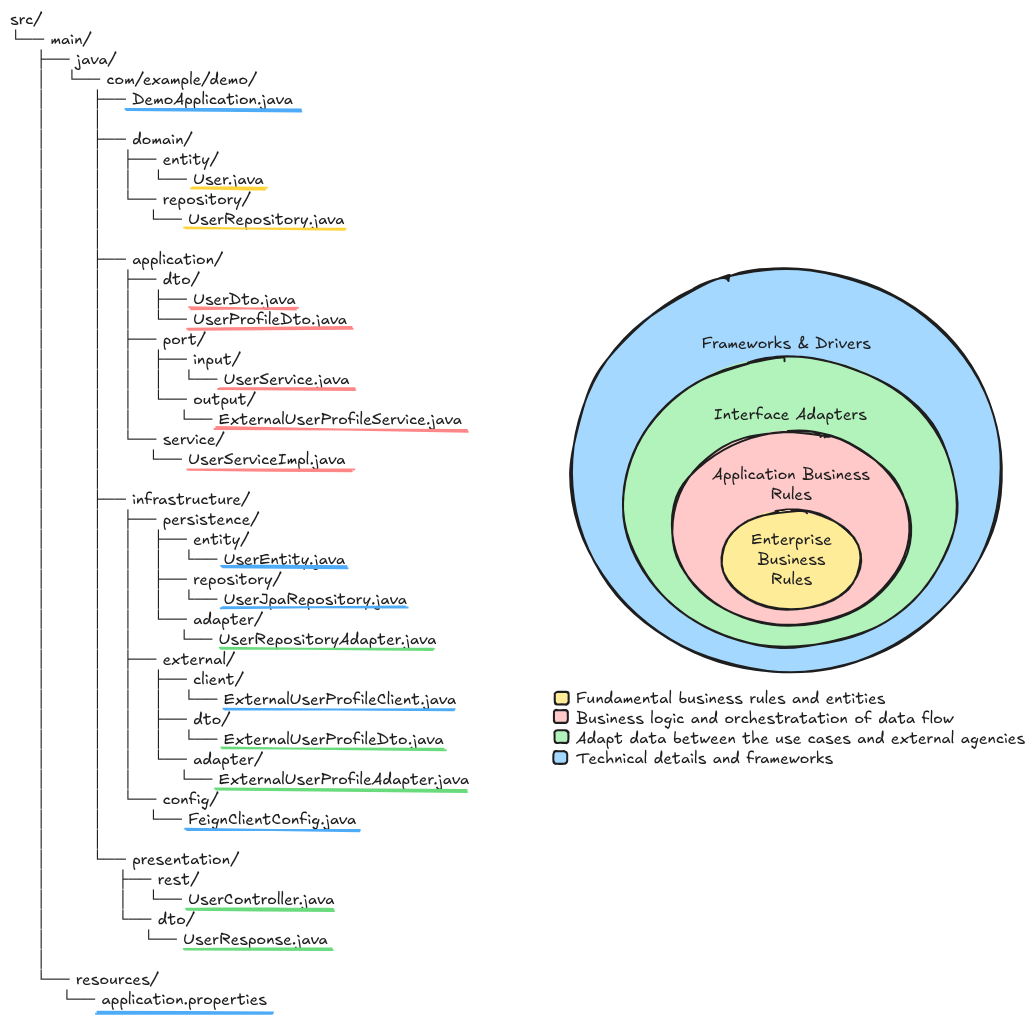1035x1023 pixels.
Task: Open UserServiceImpl.java
Action: [267, 460]
